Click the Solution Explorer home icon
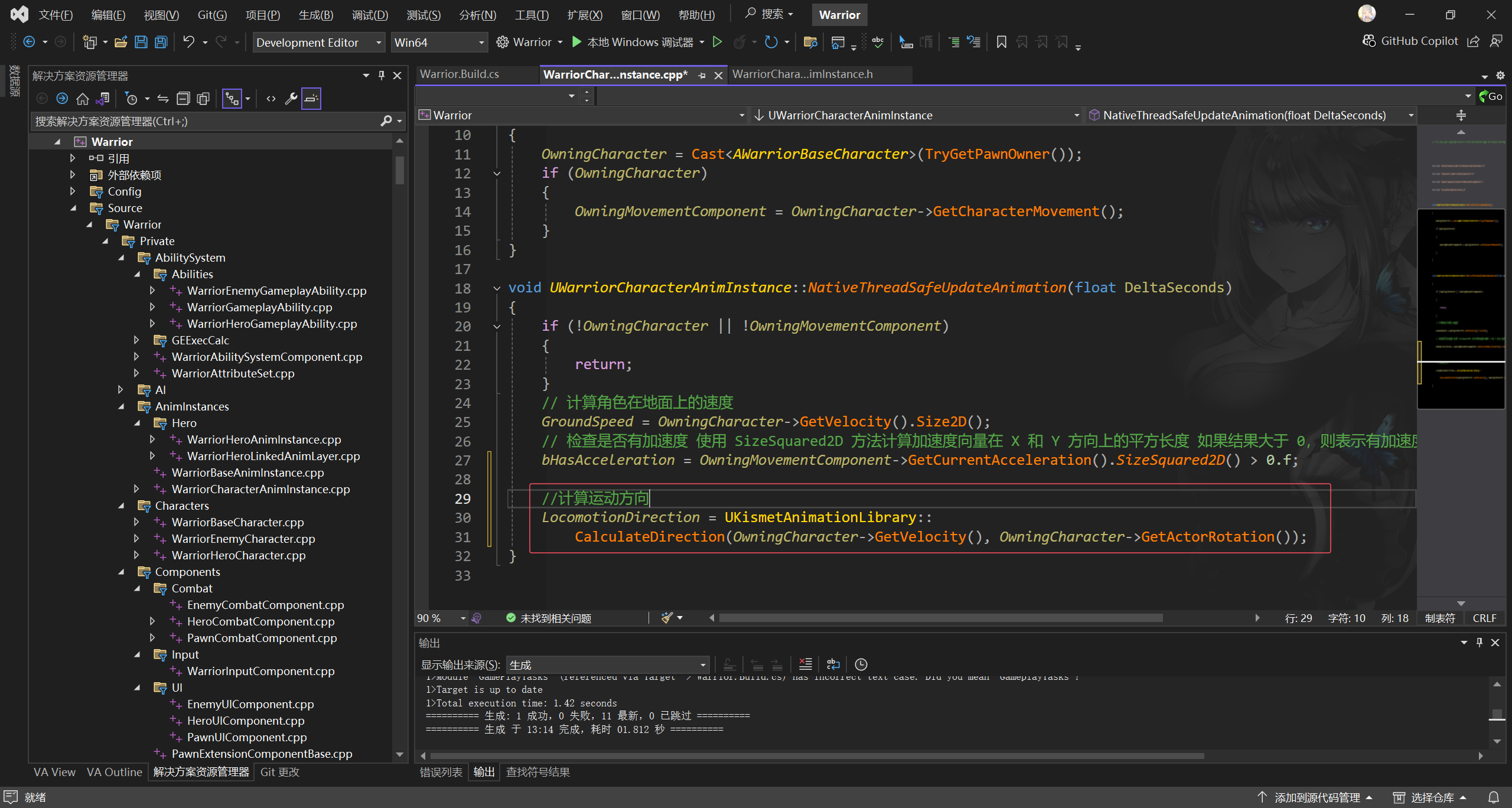The height and width of the screenshot is (808, 1512). [83, 99]
